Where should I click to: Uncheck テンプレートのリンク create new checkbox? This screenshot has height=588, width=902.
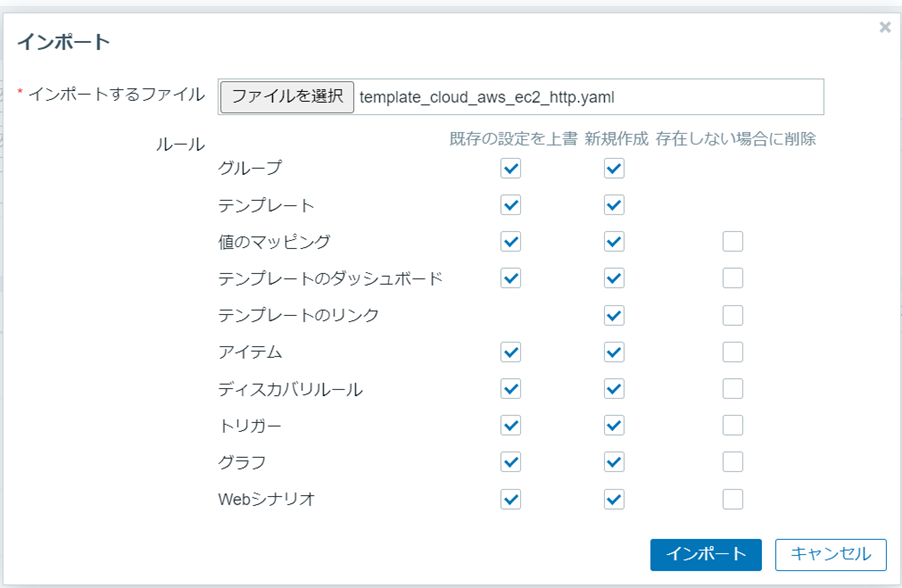pyautogui.click(x=614, y=315)
